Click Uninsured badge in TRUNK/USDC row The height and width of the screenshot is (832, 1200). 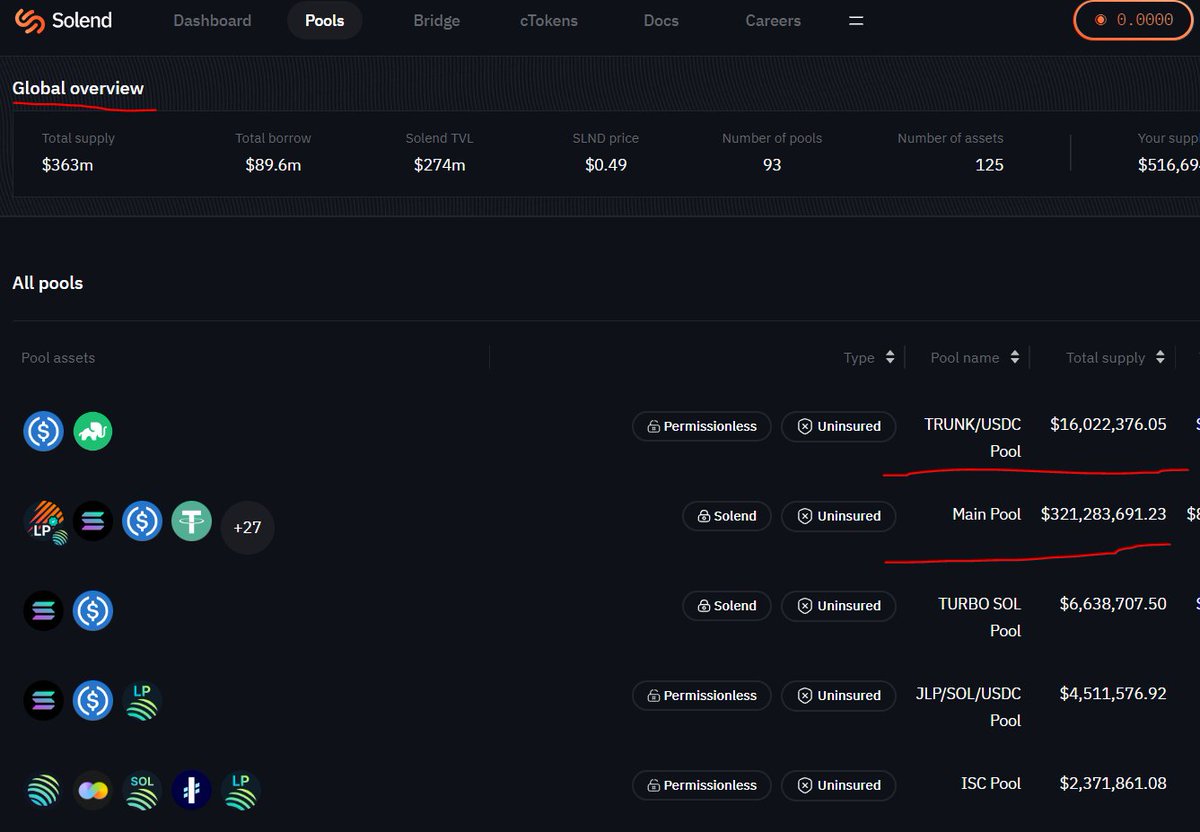coord(838,426)
